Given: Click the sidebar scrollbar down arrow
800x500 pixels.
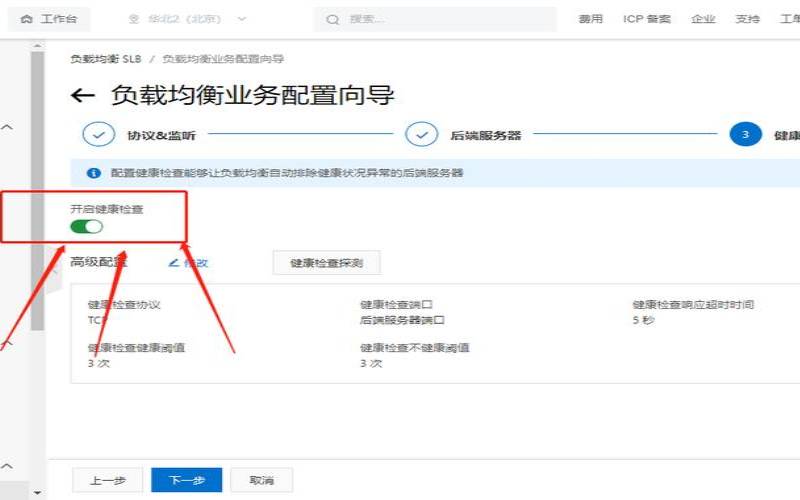Looking at the screenshot, I should (x=37, y=493).
